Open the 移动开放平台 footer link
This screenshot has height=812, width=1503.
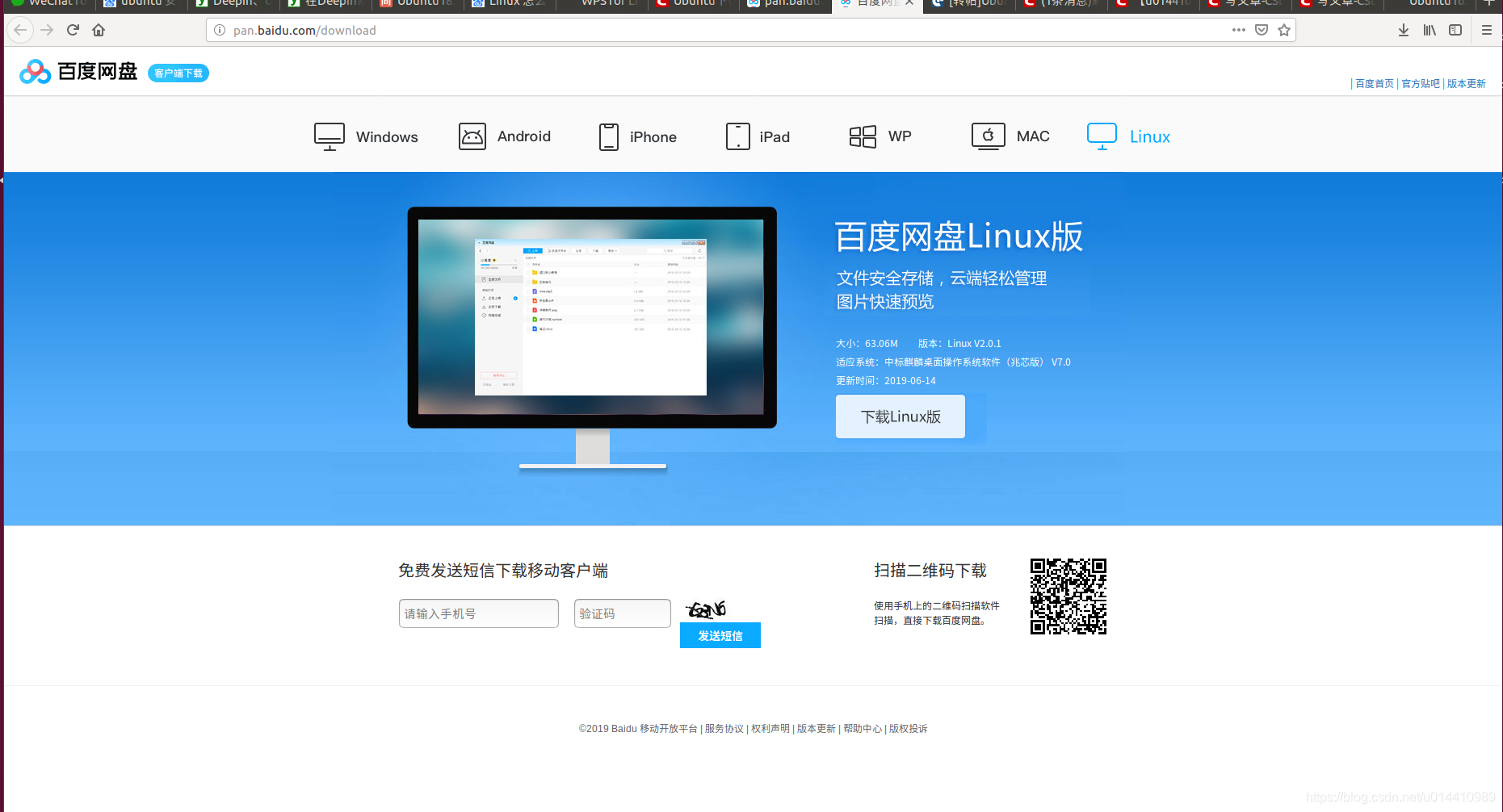669,729
